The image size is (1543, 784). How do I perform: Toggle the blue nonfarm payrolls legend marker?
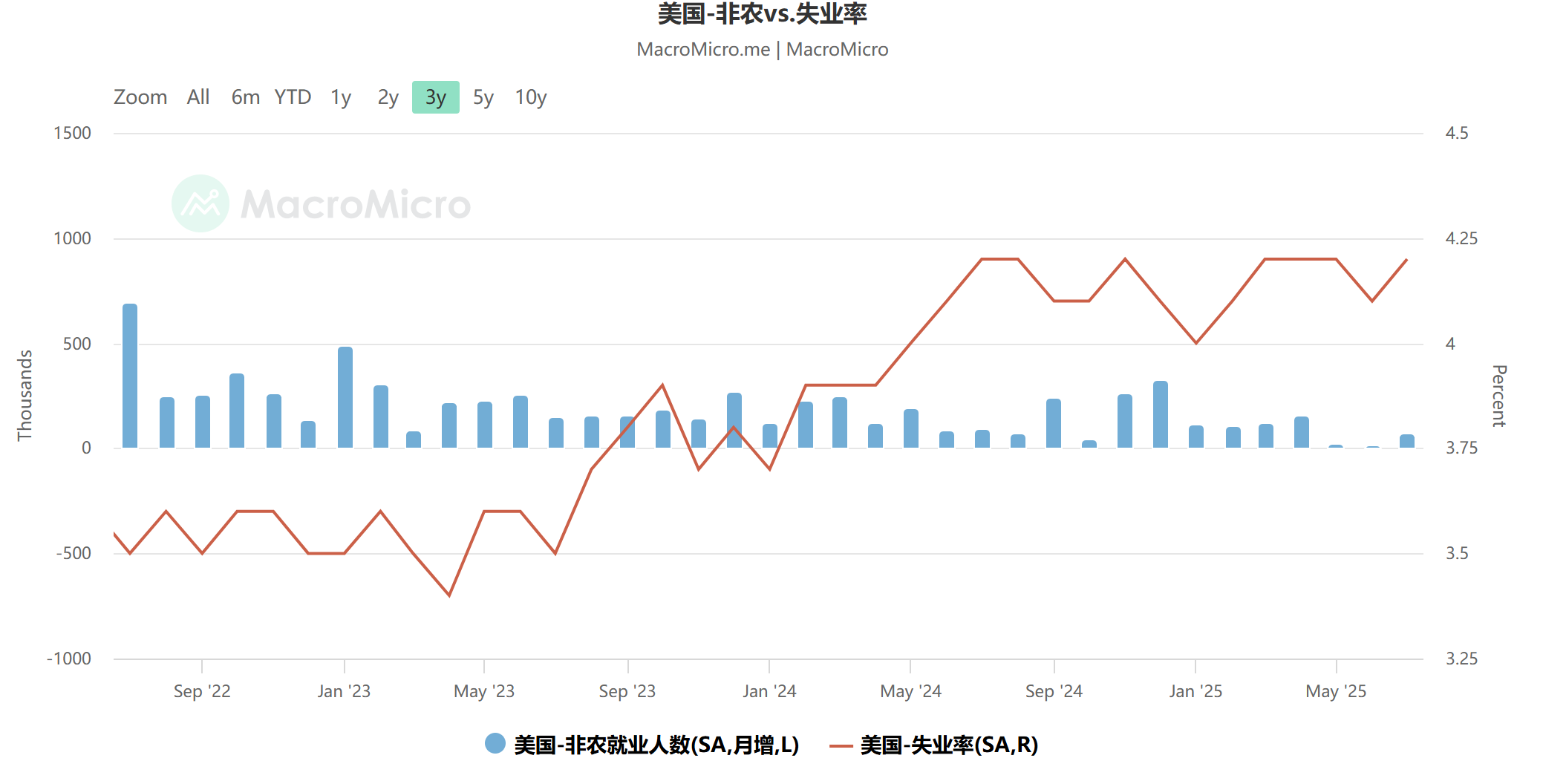pyautogui.click(x=495, y=743)
